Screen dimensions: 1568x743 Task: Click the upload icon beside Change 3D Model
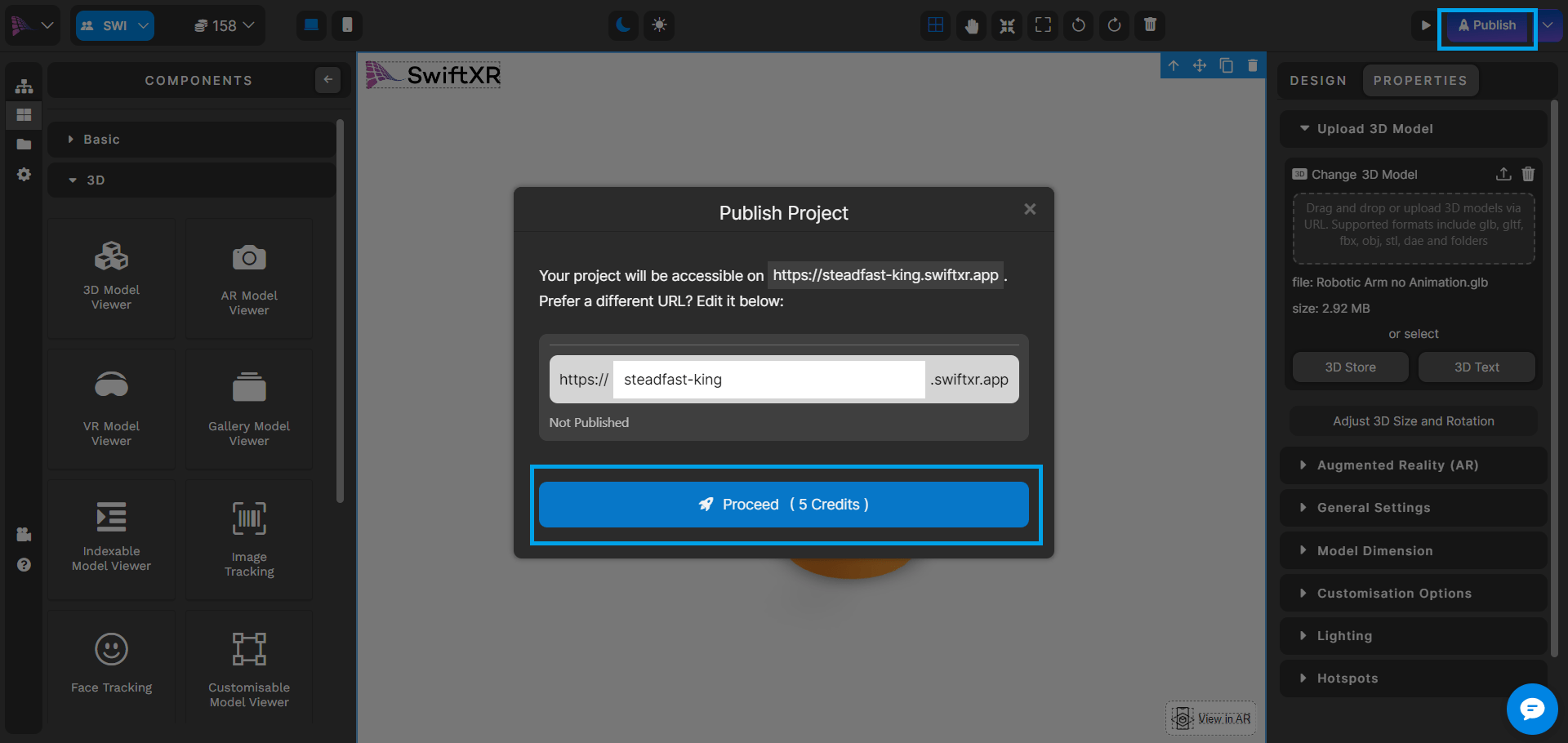click(1503, 174)
